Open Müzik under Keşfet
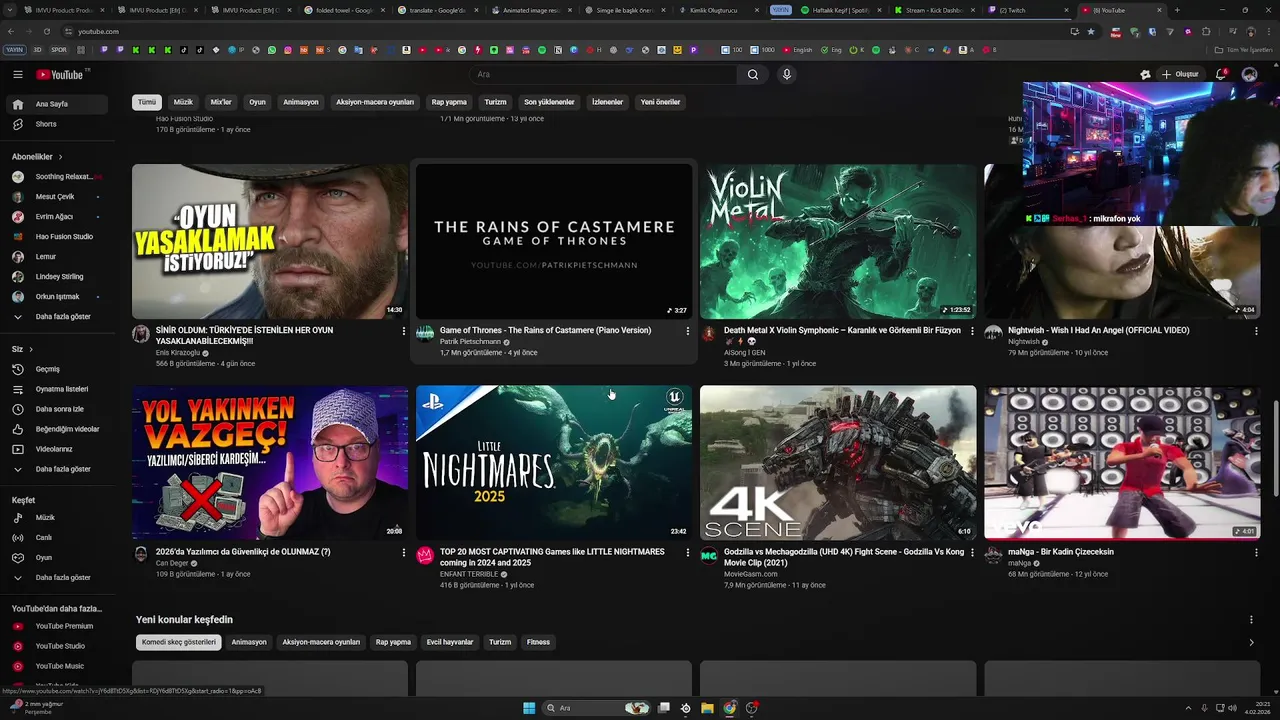Screen dimensions: 1280x720 (58, 518)
